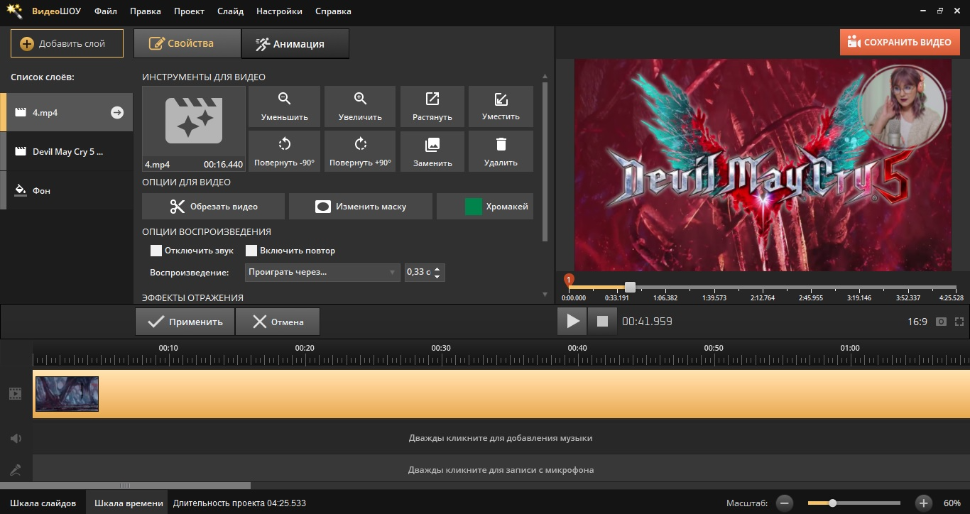The image size is (970, 514).
Task: Switch to the Свойства tab
Action: (187, 43)
